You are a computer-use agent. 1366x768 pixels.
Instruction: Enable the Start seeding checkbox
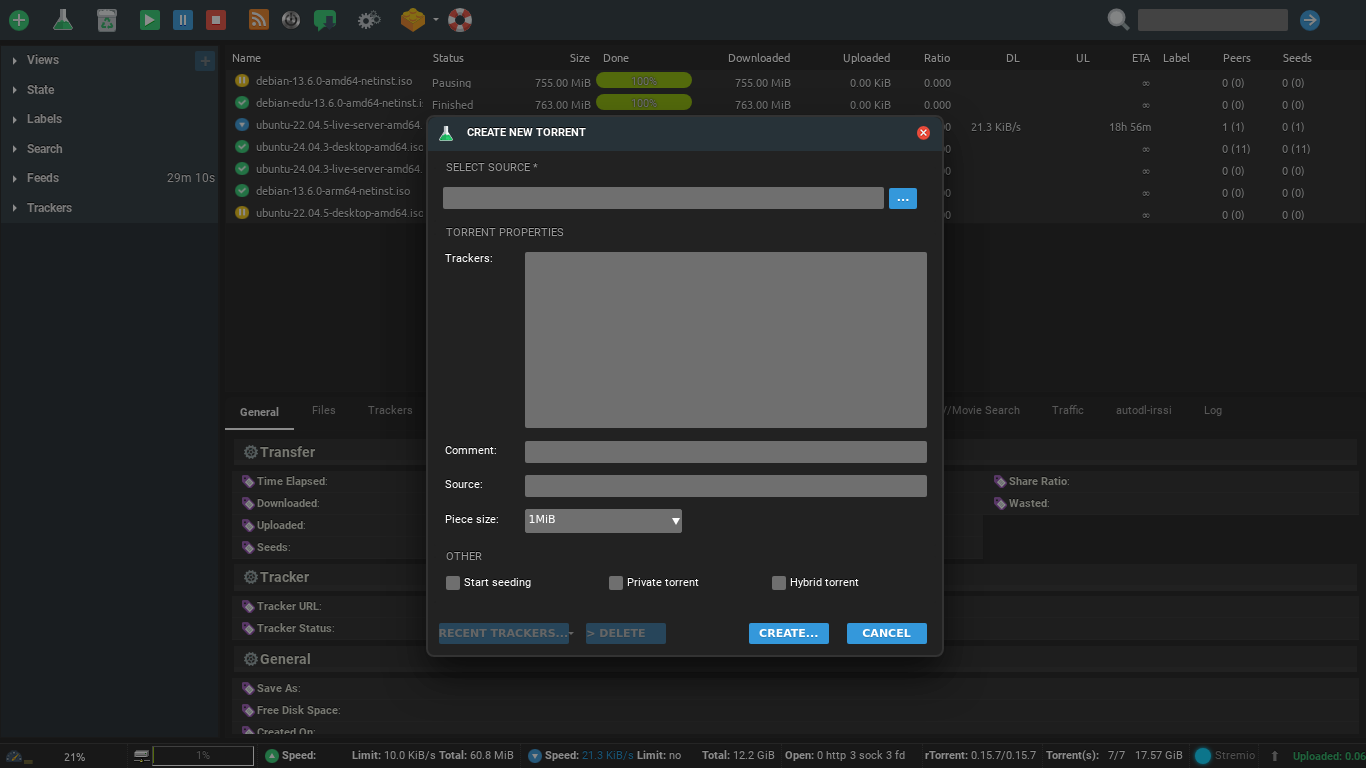(x=453, y=582)
